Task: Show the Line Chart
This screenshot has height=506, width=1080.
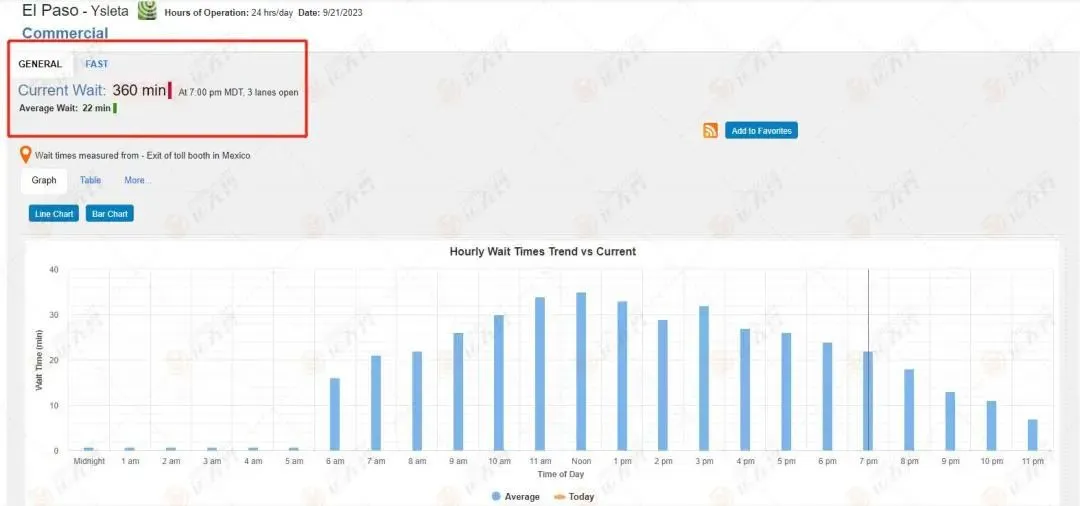Action: [x=54, y=214]
